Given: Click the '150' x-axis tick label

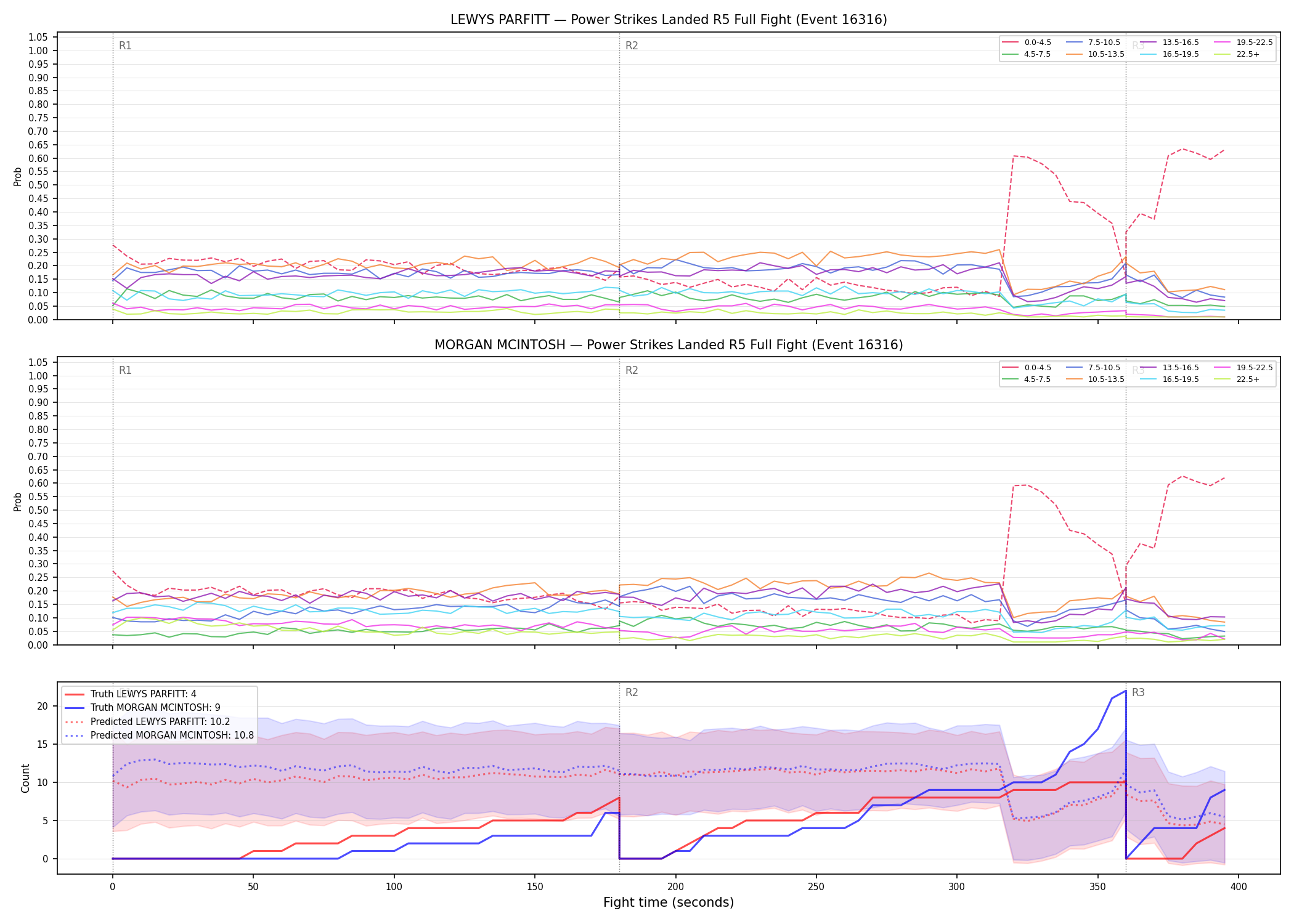Looking at the screenshot, I should pyautogui.click(x=535, y=887).
